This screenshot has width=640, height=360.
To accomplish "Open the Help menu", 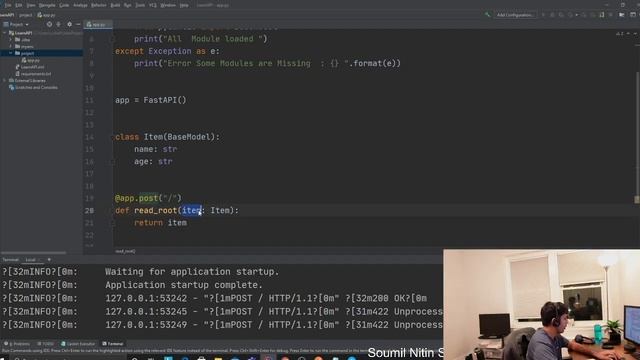I will pyautogui.click(x=184, y=5).
